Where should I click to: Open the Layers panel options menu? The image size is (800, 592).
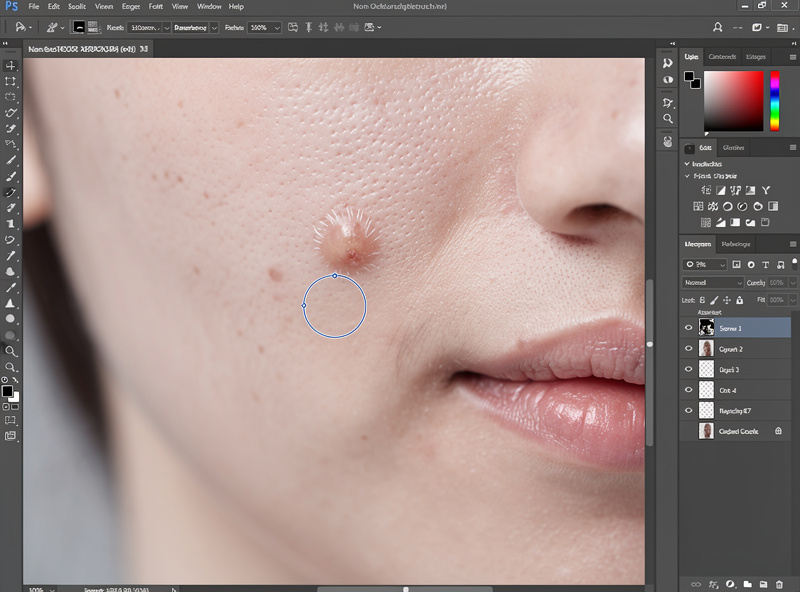[x=792, y=244]
